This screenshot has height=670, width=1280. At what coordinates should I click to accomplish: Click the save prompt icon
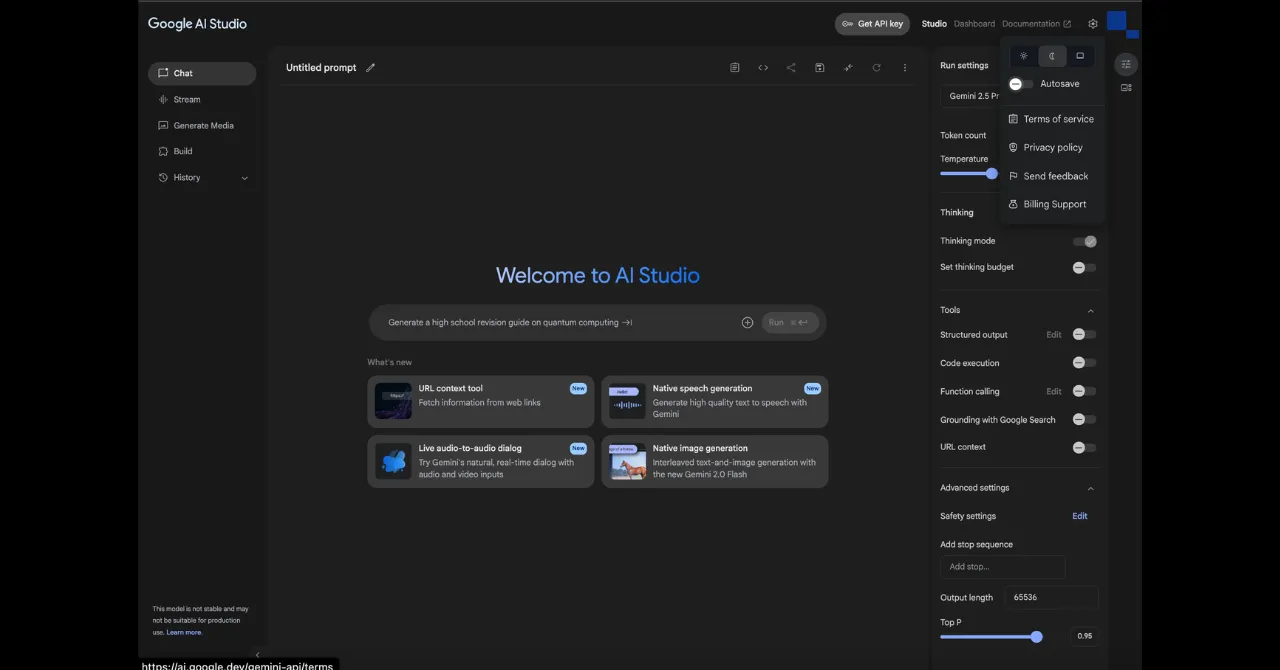(819, 68)
